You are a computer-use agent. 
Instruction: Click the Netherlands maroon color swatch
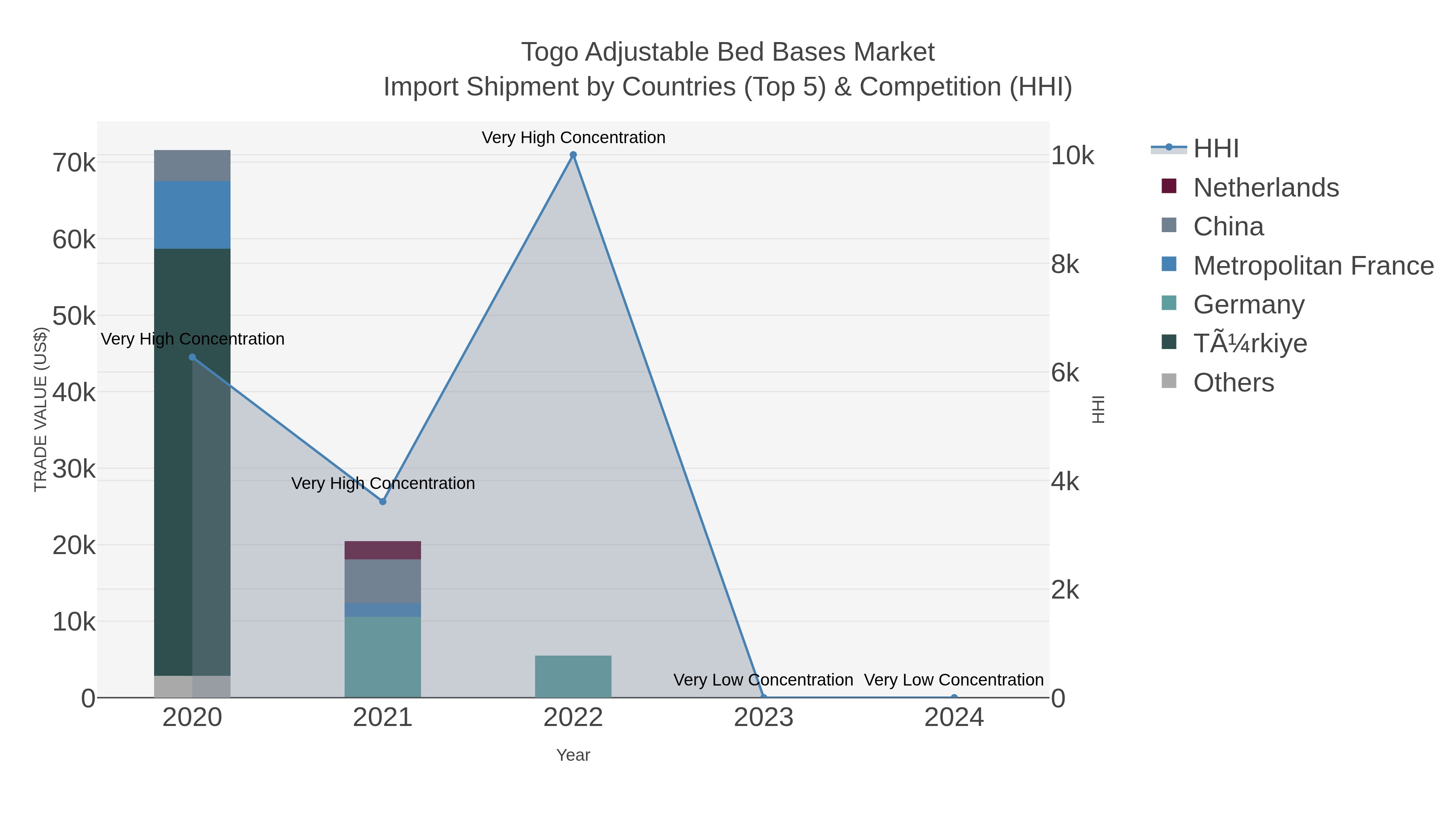[x=1169, y=186]
